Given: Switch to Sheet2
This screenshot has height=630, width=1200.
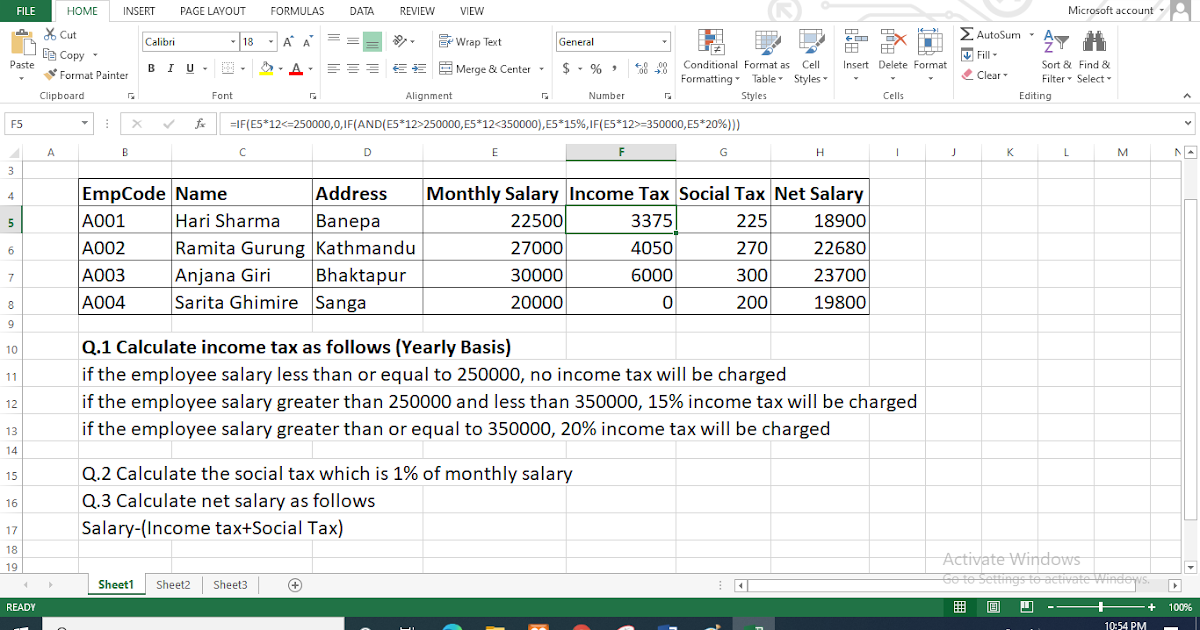Looking at the screenshot, I should pyautogui.click(x=172, y=584).
